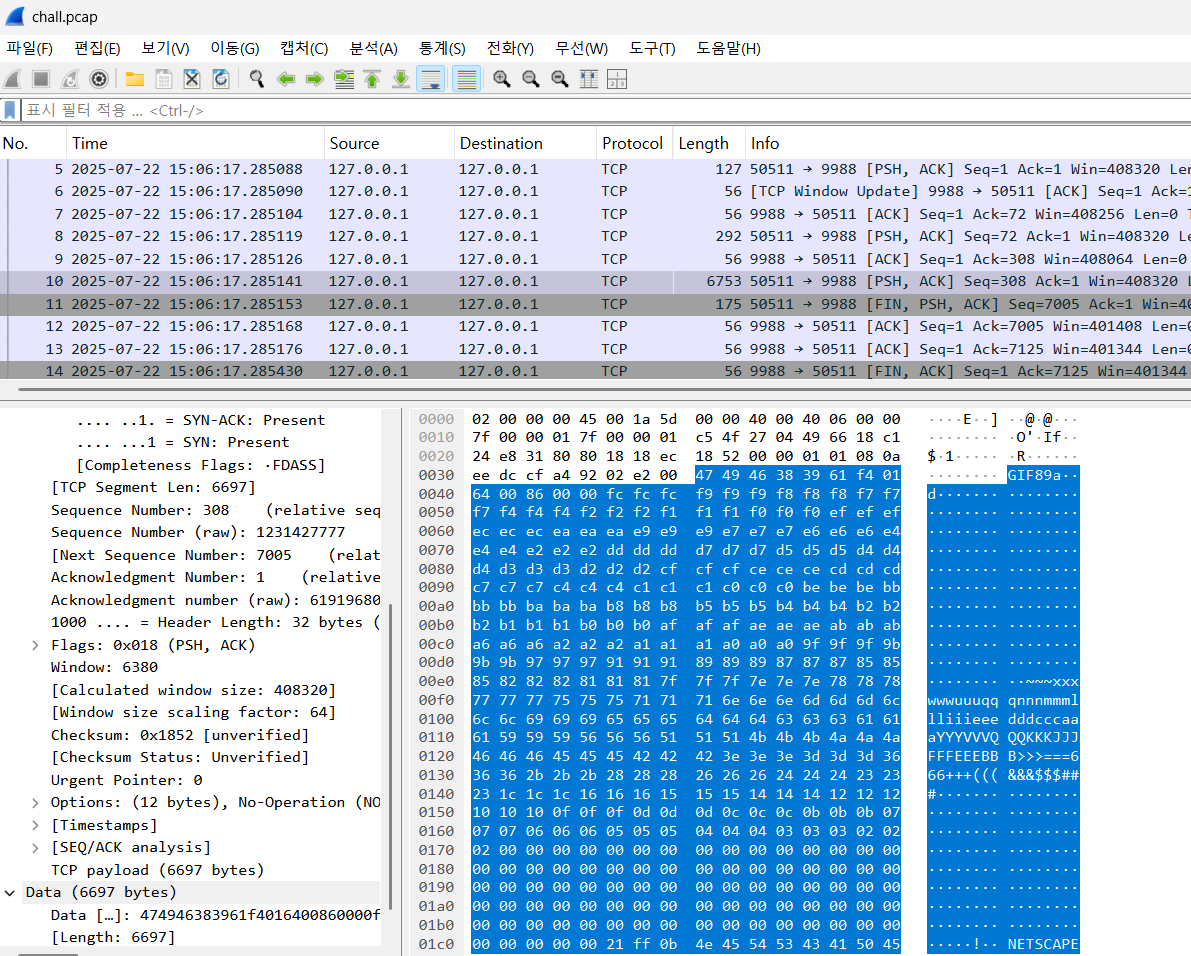
Task: Sort by the Time column header
Action: (195, 144)
